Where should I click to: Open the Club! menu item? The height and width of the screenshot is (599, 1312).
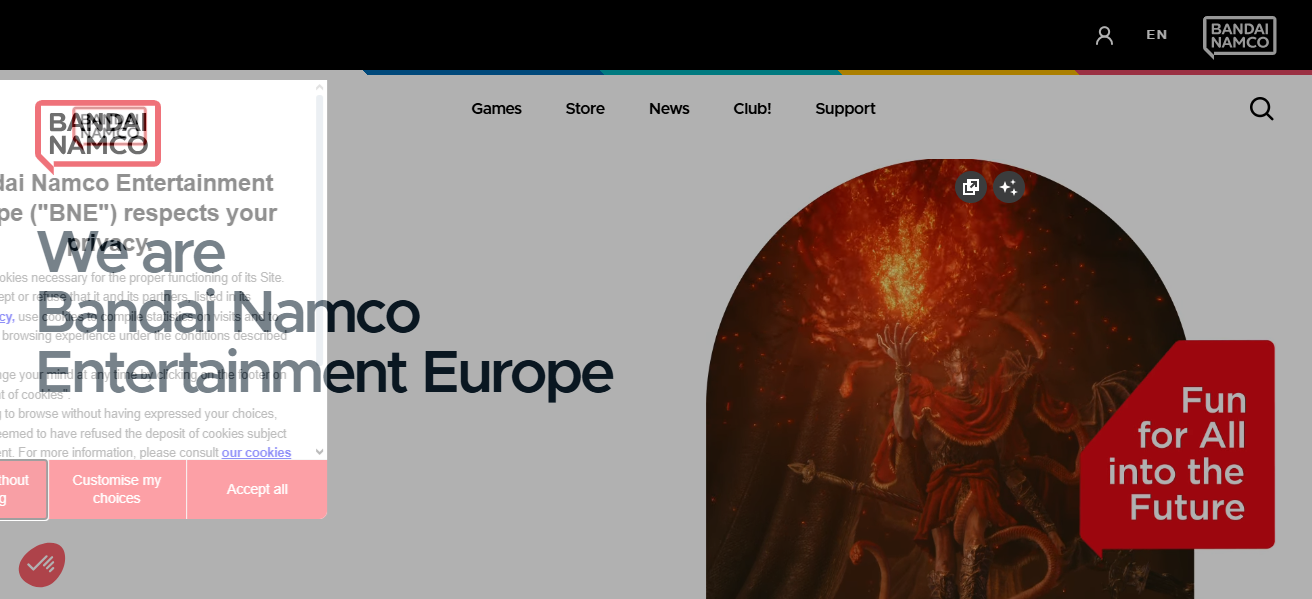point(752,108)
